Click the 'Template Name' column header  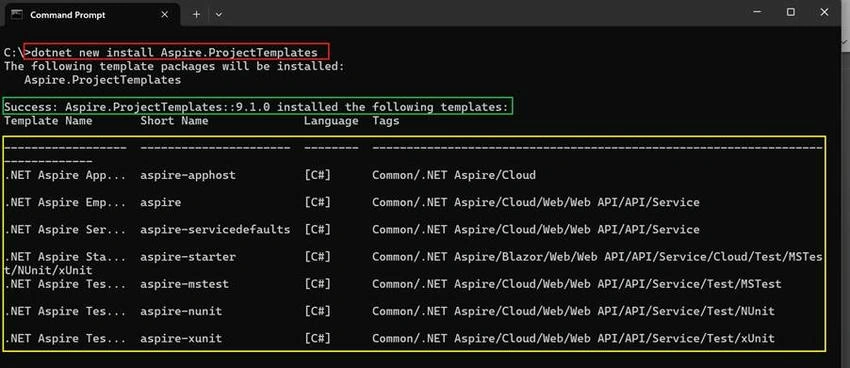point(48,121)
